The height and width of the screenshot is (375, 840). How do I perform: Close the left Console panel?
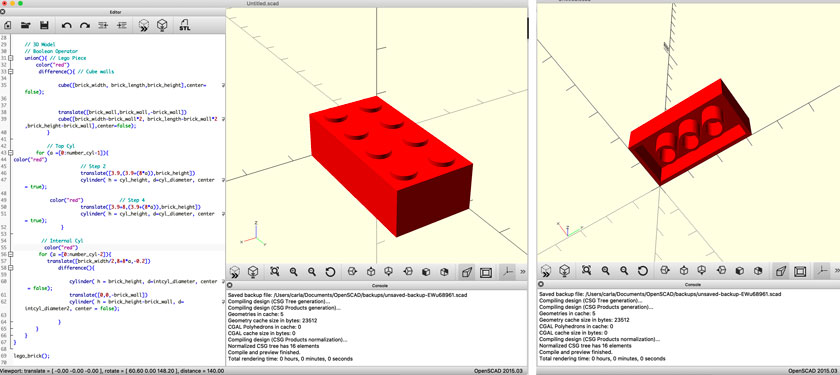tap(229, 285)
